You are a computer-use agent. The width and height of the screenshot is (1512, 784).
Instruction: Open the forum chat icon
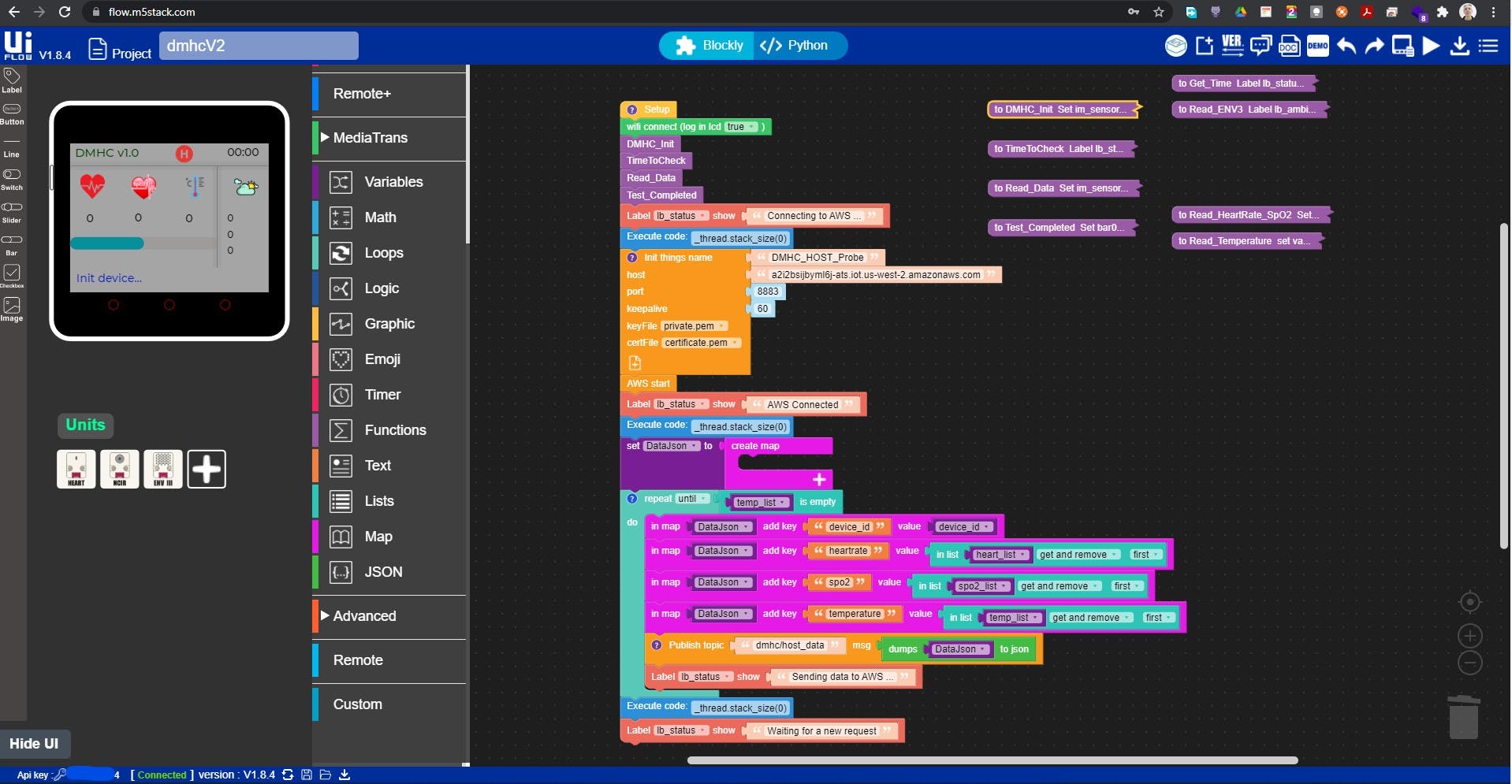point(1261,46)
